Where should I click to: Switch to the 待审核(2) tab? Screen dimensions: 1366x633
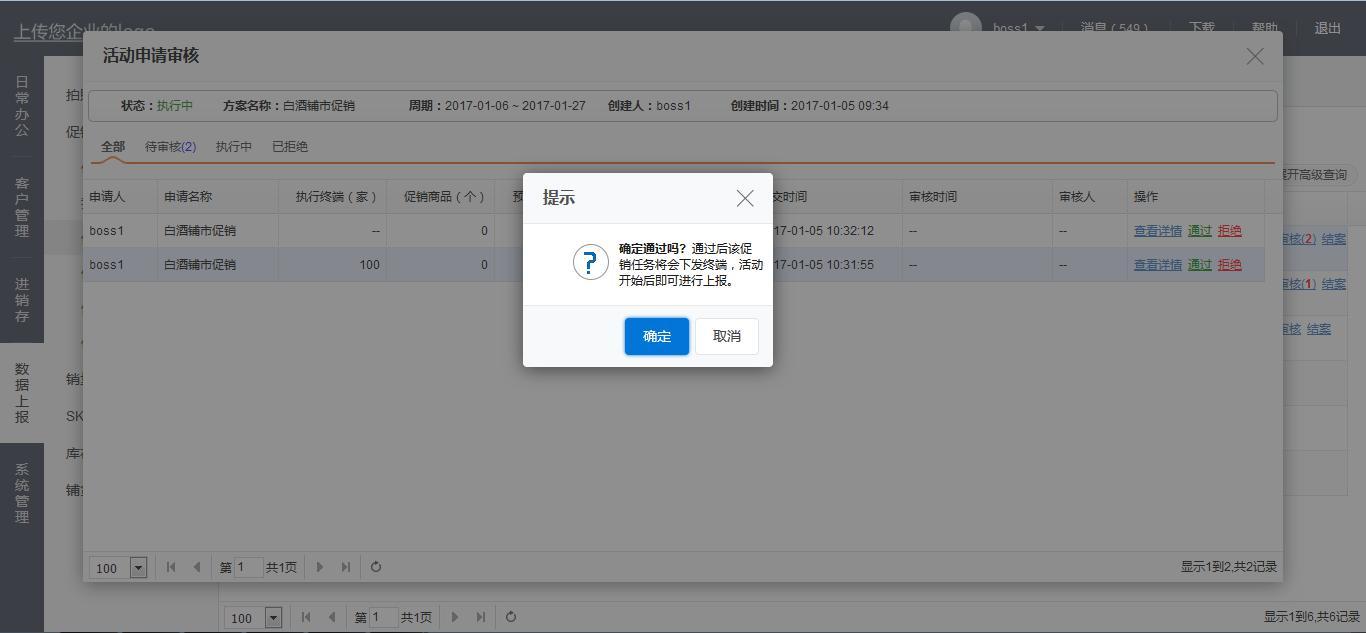[x=170, y=146]
